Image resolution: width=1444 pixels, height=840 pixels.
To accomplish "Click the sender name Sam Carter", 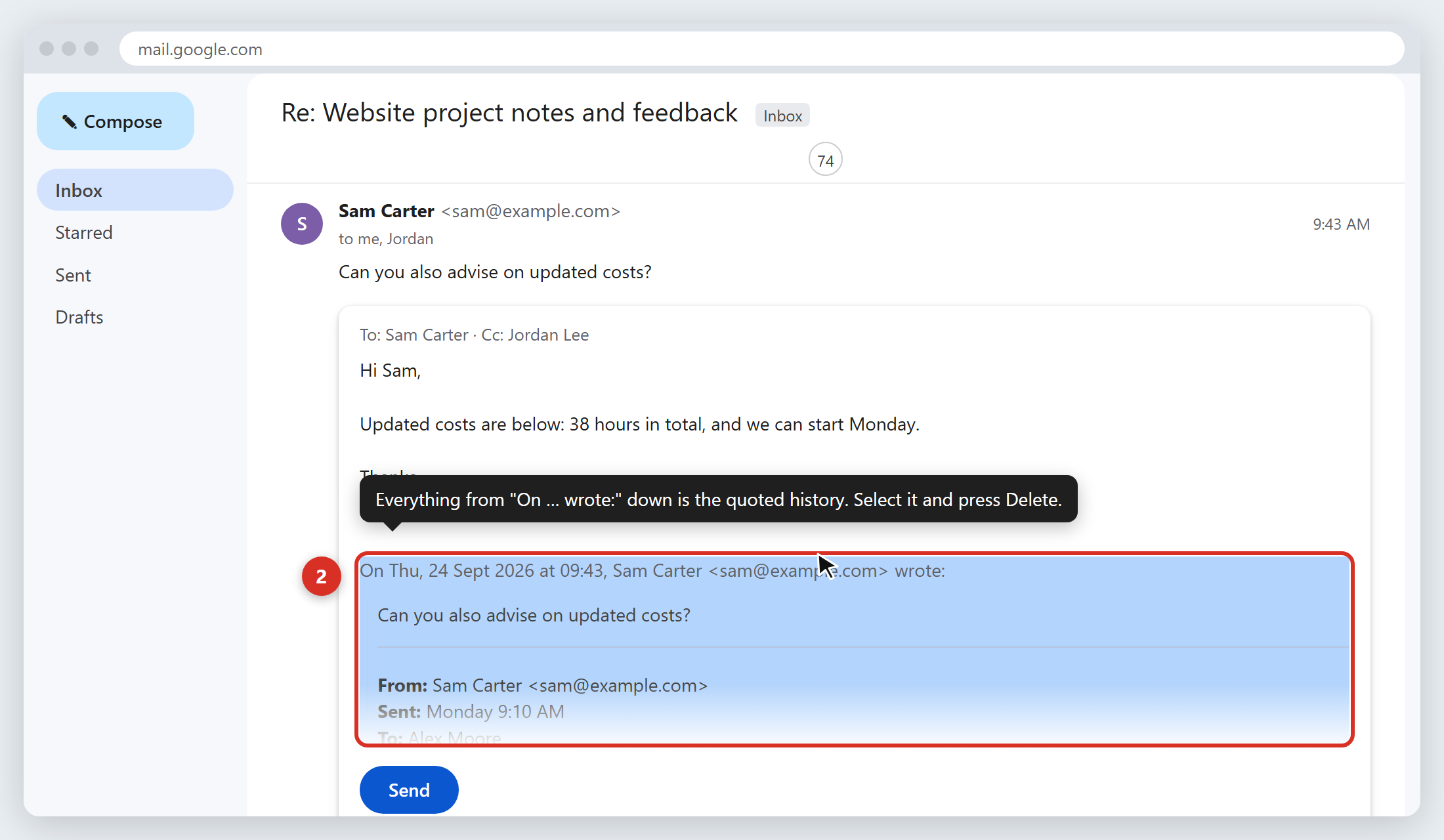I will point(387,211).
